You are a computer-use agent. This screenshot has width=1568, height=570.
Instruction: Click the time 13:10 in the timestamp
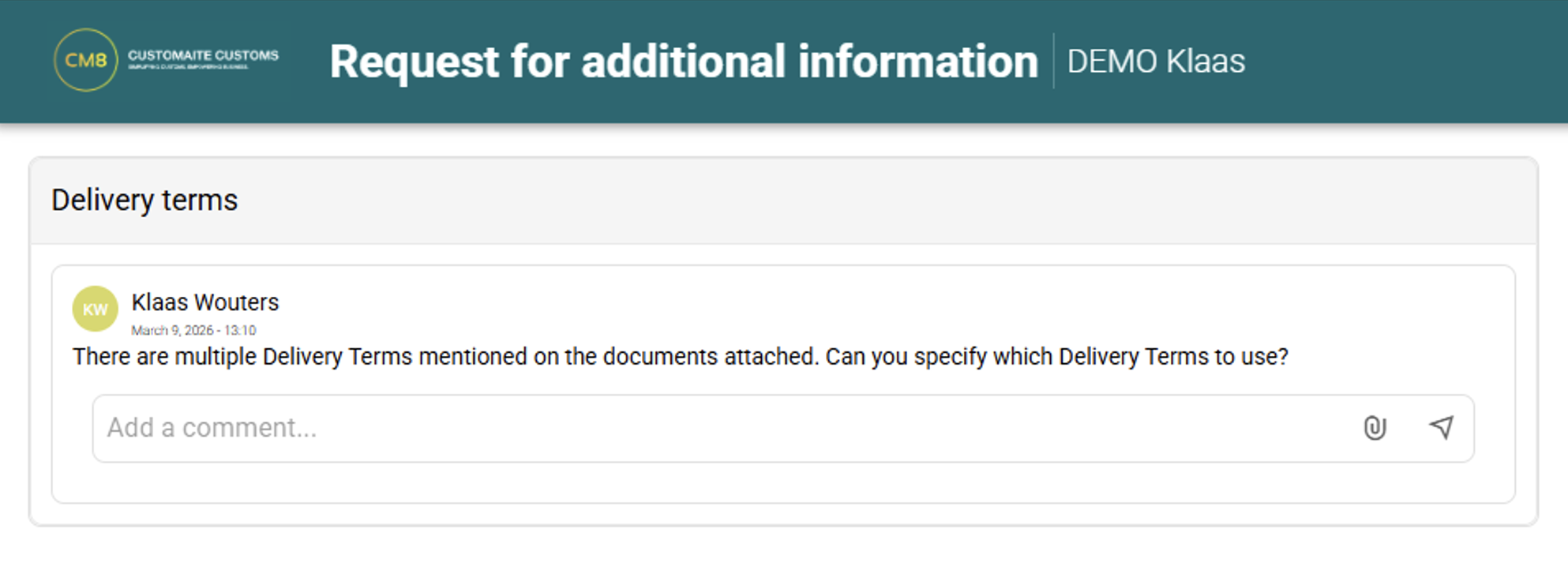coord(241,330)
